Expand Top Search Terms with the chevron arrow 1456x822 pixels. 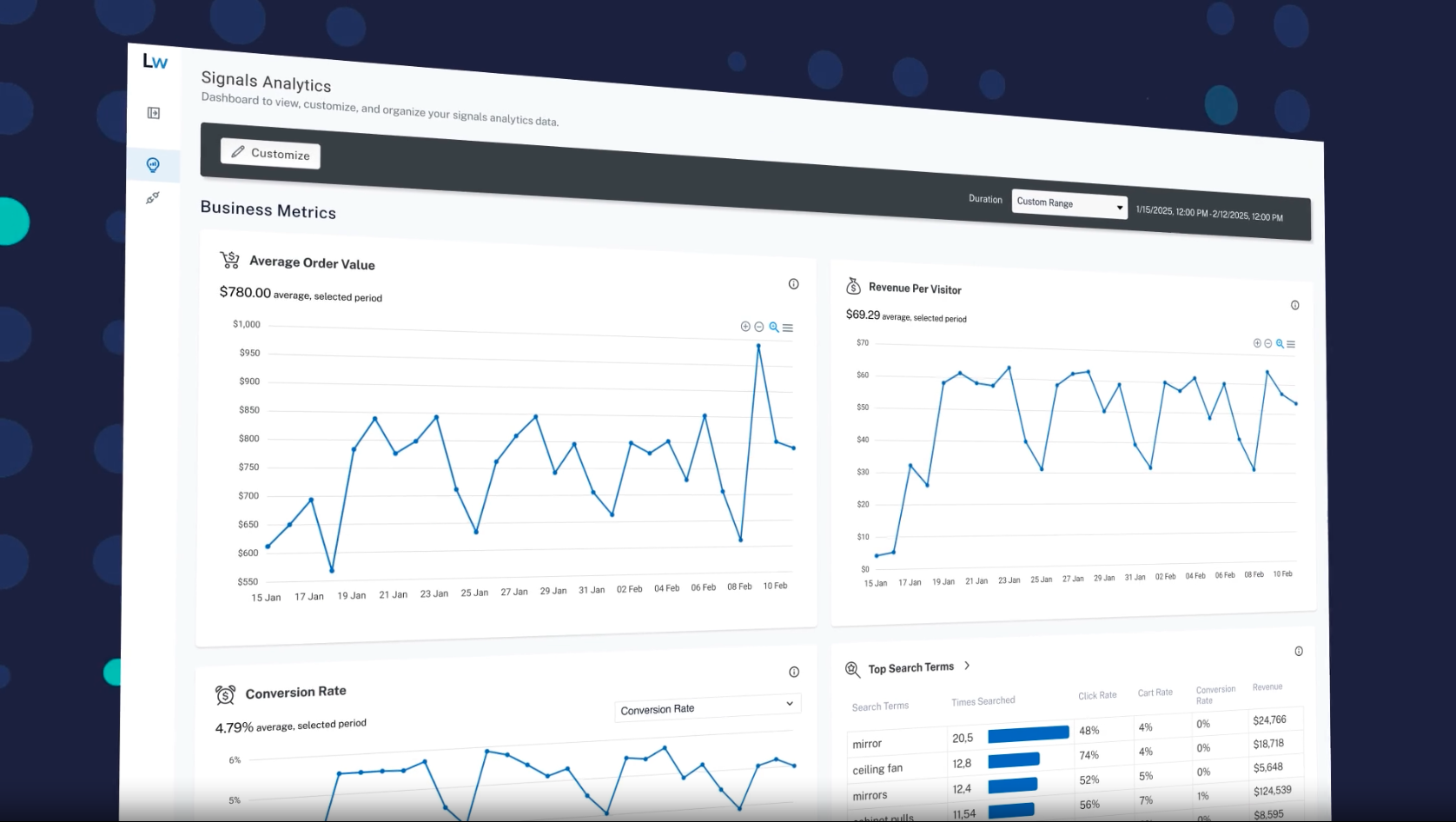click(967, 665)
